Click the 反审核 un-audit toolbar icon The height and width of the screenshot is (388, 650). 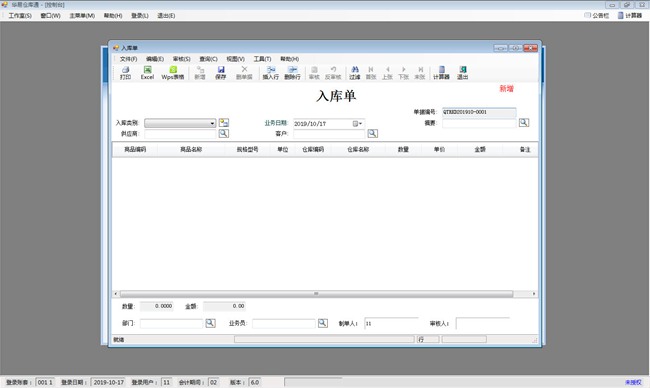333,73
